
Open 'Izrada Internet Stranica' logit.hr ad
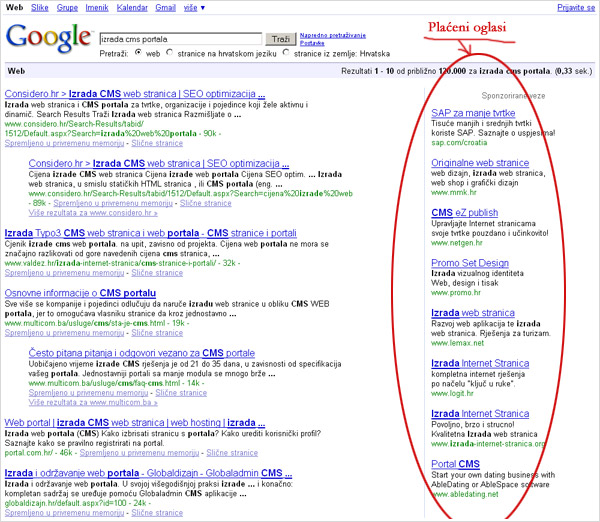click(x=480, y=364)
